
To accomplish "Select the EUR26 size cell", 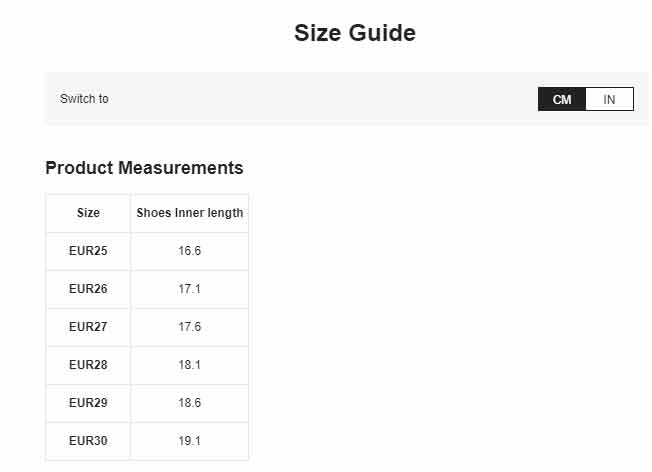I will [x=88, y=289].
